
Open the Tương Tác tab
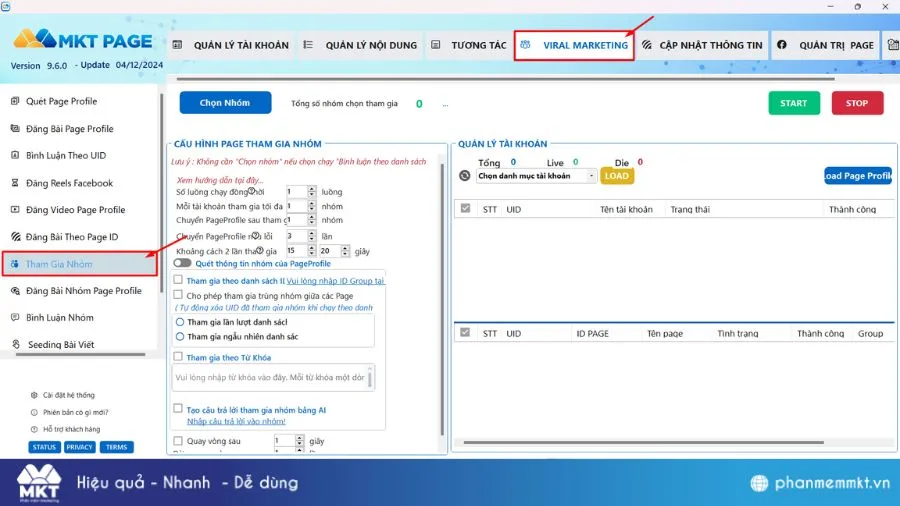coord(469,45)
